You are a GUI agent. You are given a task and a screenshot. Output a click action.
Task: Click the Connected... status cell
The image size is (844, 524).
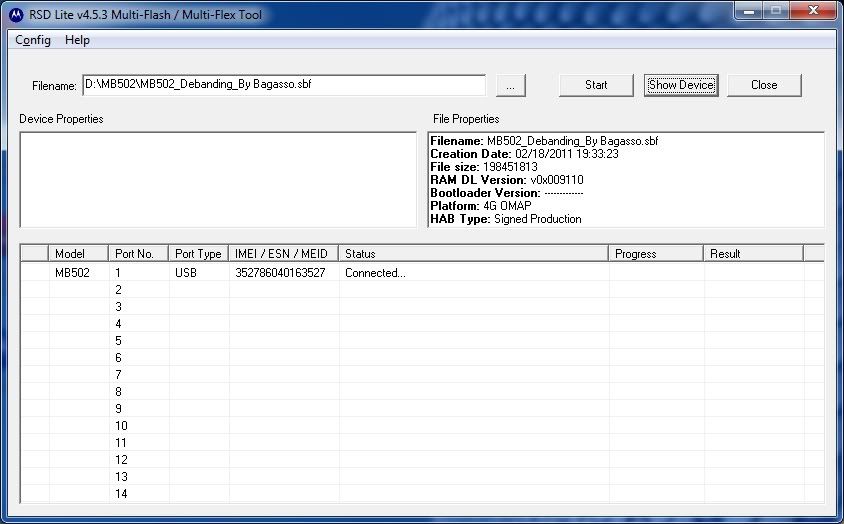tap(375, 273)
